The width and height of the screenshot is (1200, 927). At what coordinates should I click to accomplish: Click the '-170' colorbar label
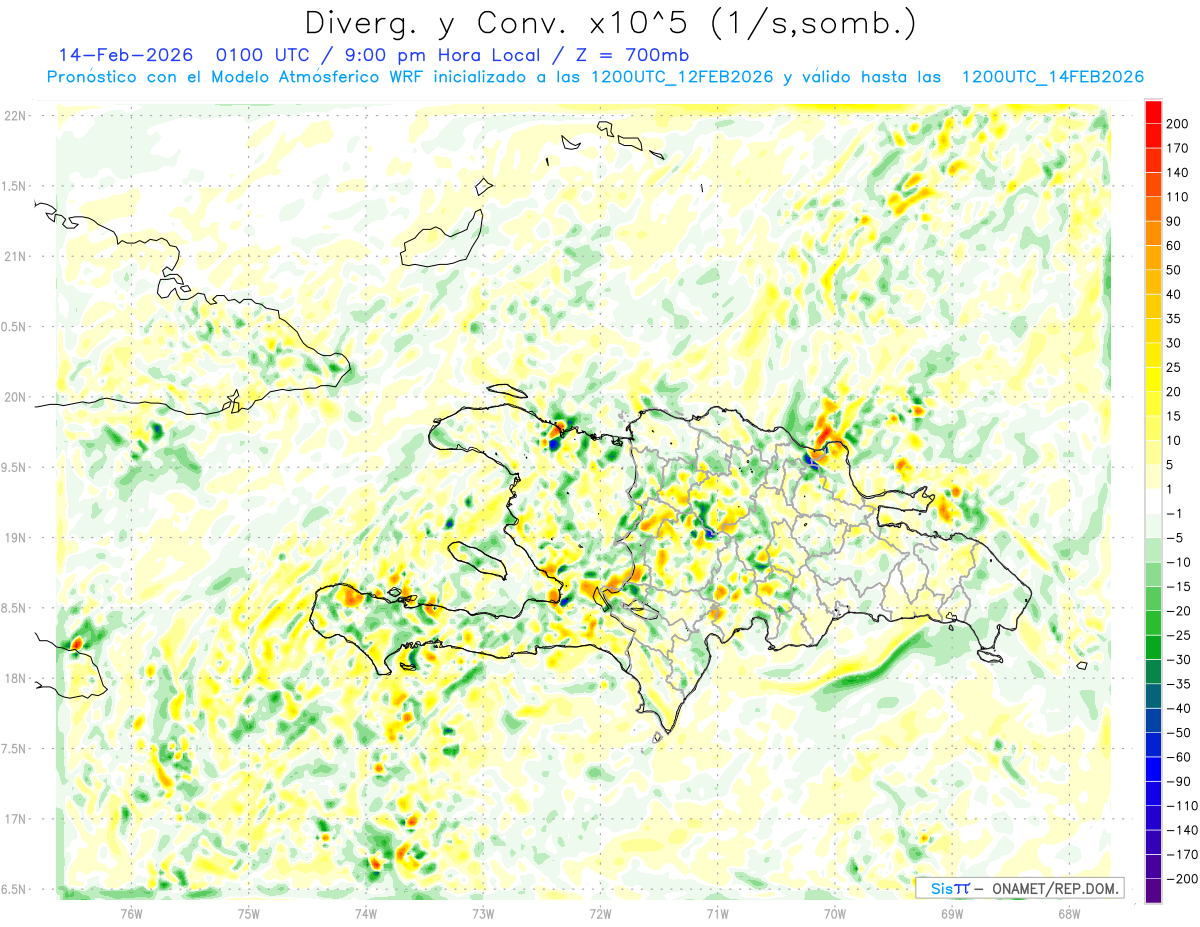(x=1182, y=855)
